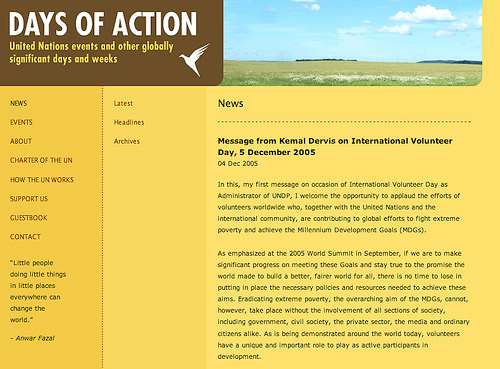This screenshot has height=369, width=500.
Task: Open the Headlines submenu link
Action: click(129, 122)
